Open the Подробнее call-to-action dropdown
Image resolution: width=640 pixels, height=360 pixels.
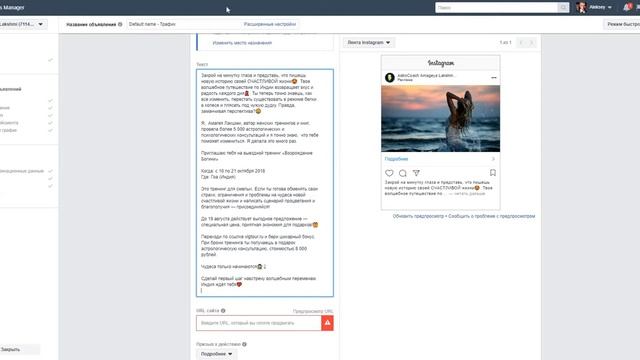[x=216, y=354]
